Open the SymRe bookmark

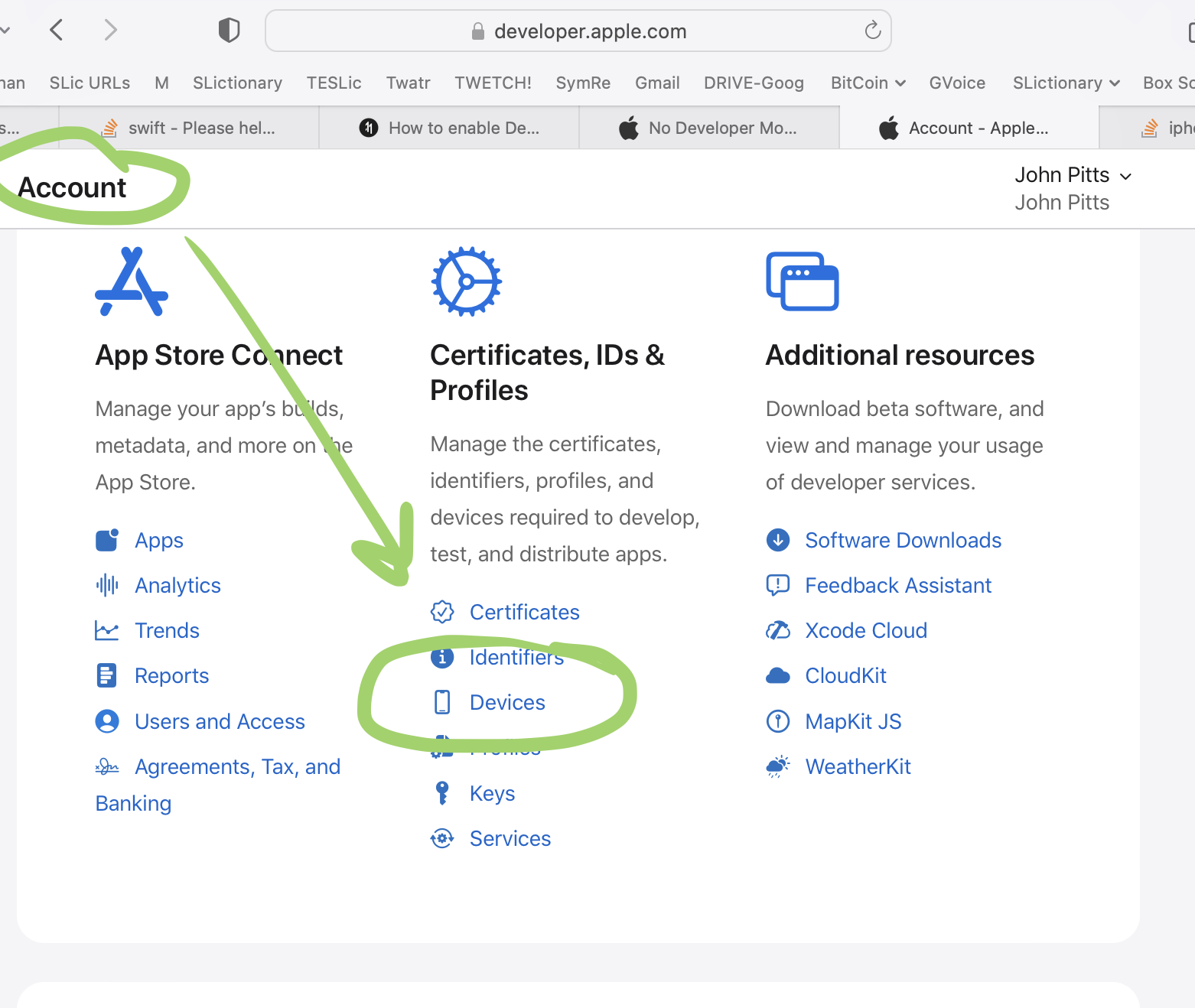pos(583,83)
